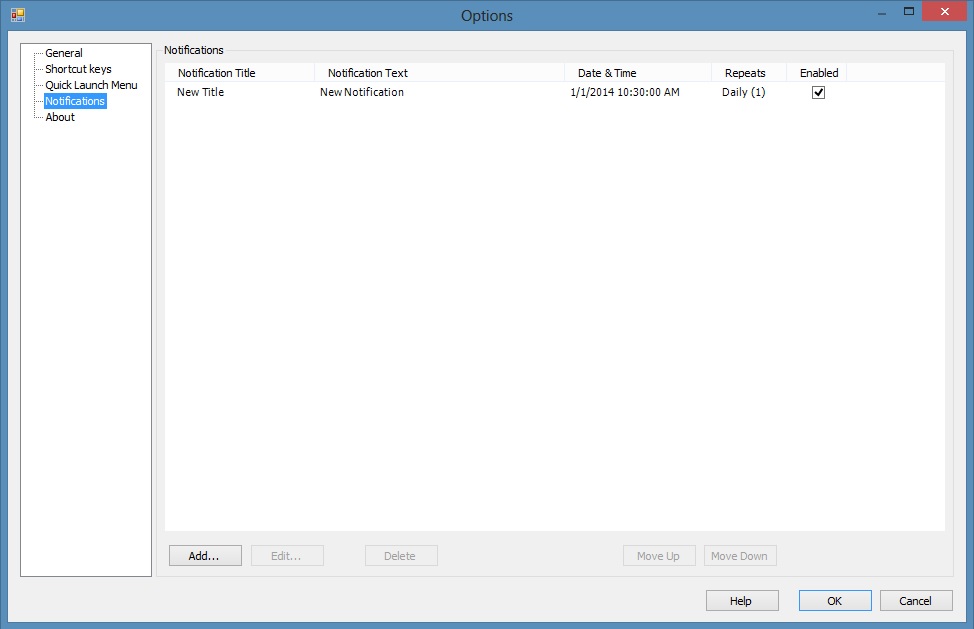The height and width of the screenshot is (629, 974).
Task: Click the Delete button
Action: pyautogui.click(x=401, y=556)
